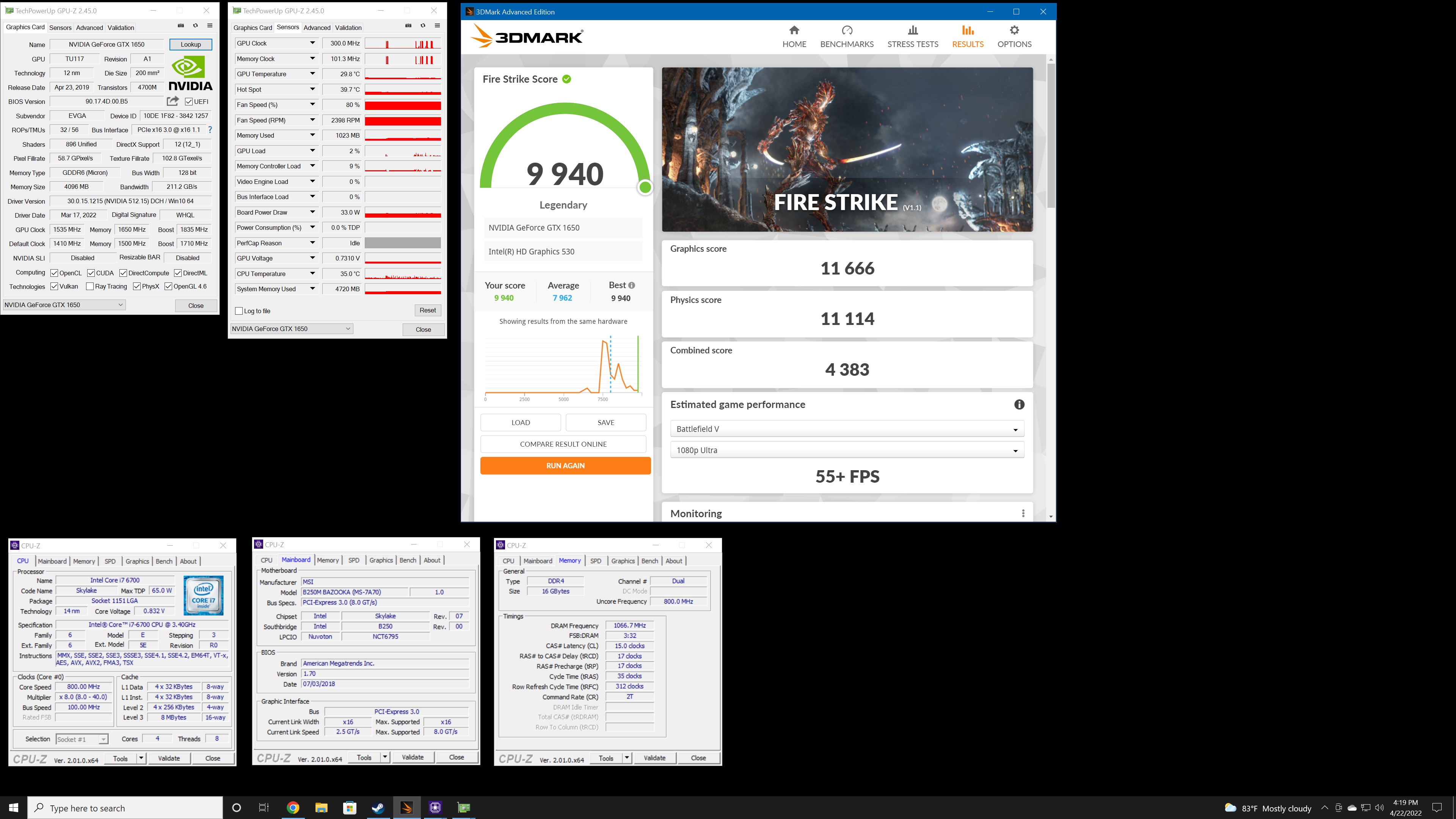Viewport: 1456px width, 819px height.
Task: Click Estimated game performance info icon
Action: tap(1019, 405)
